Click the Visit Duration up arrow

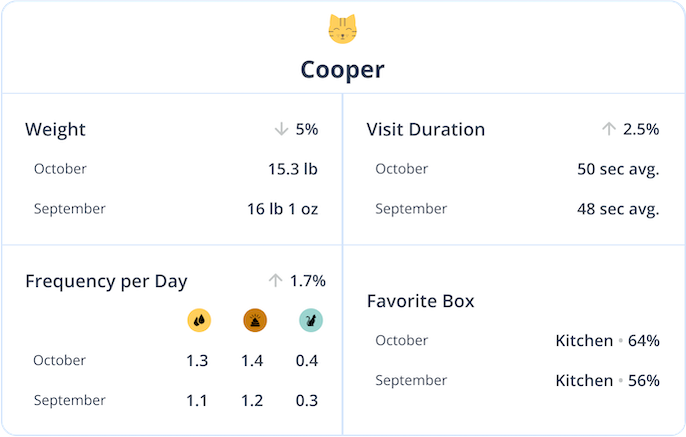pos(609,129)
